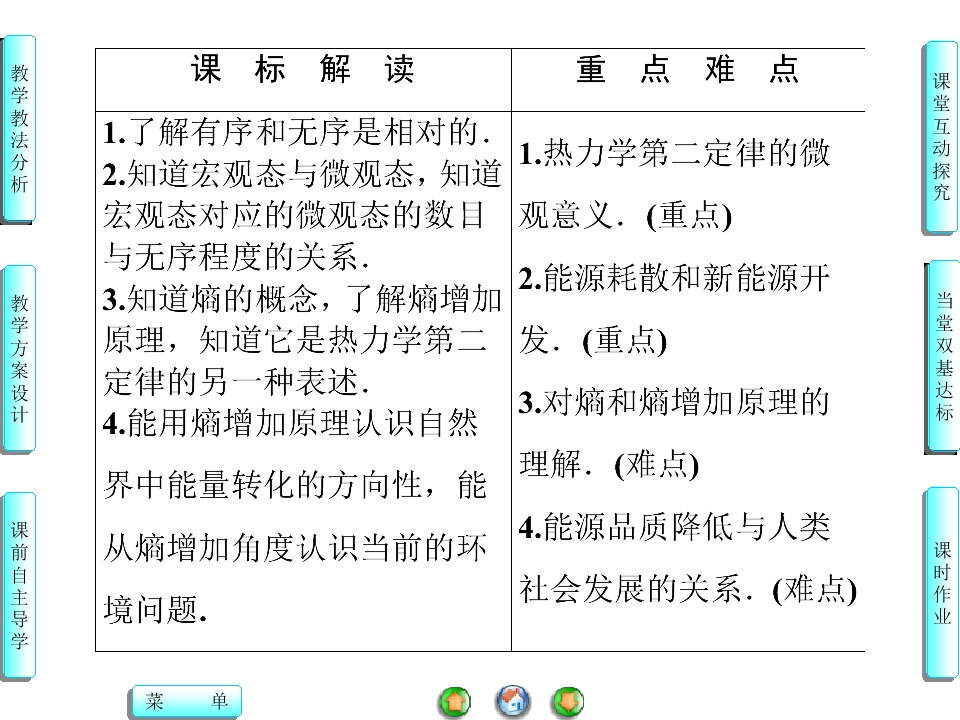Click the line 原理，知道它是热力学第二

(x=295, y=340)
